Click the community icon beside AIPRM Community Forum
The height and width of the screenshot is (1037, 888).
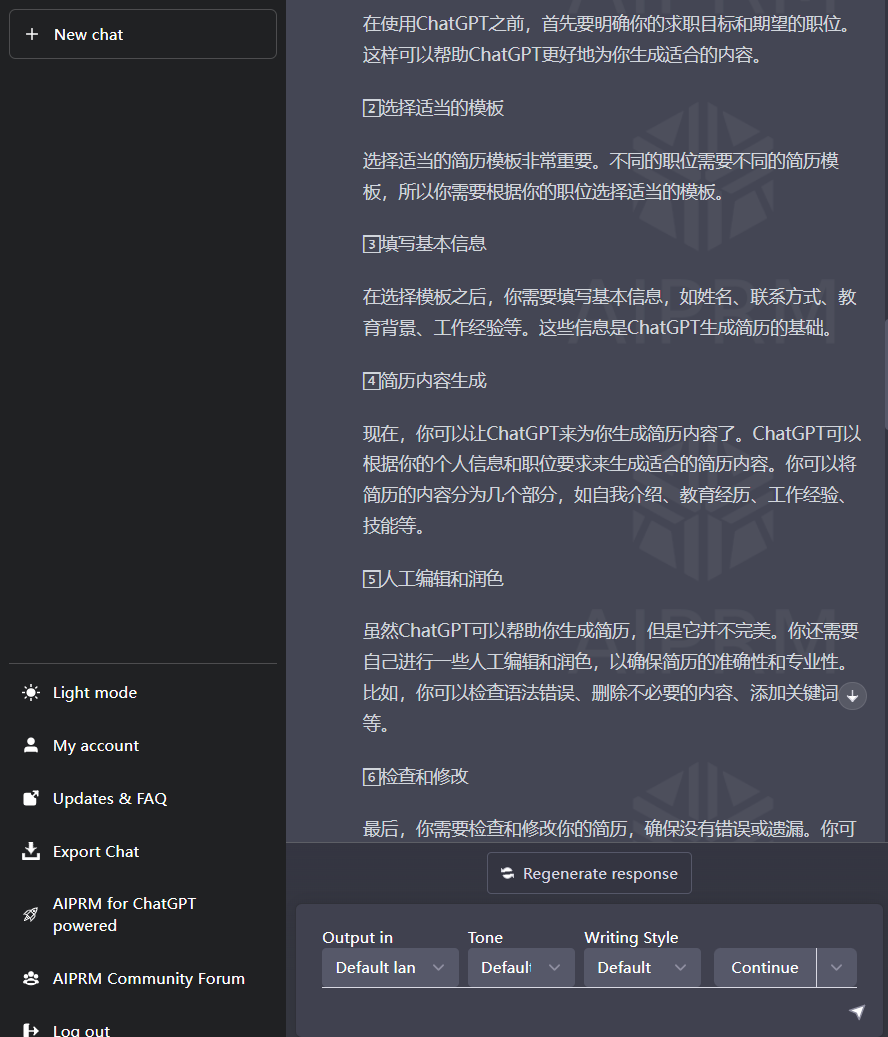[29, 978]
